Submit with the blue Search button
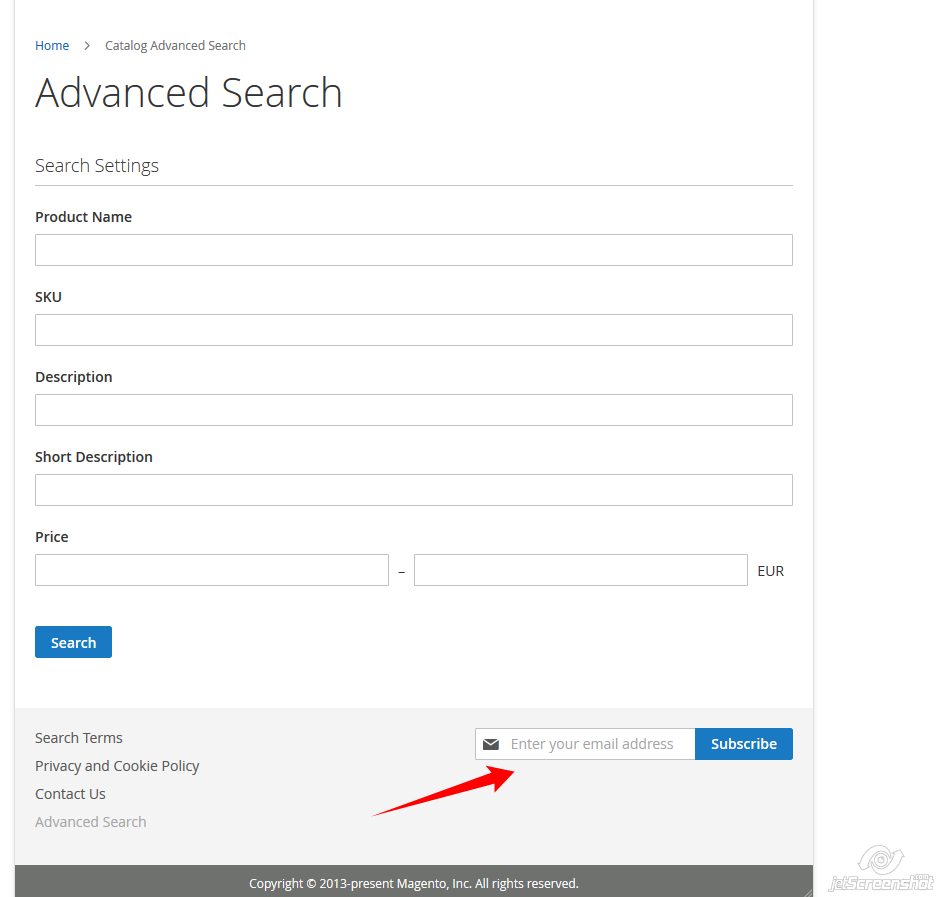The width and height of the screenshot is (939, 897). pyautogui.click(x=73, y=642)
